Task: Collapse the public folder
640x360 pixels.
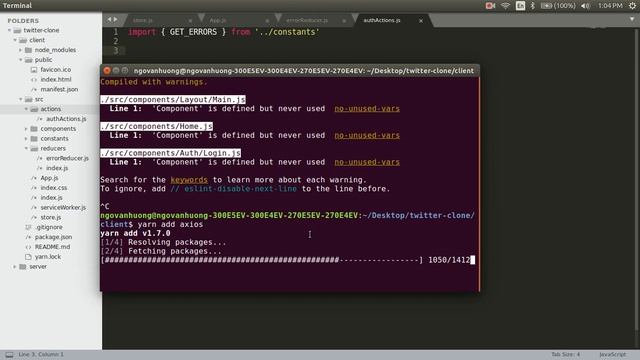Action: point(21,60)
